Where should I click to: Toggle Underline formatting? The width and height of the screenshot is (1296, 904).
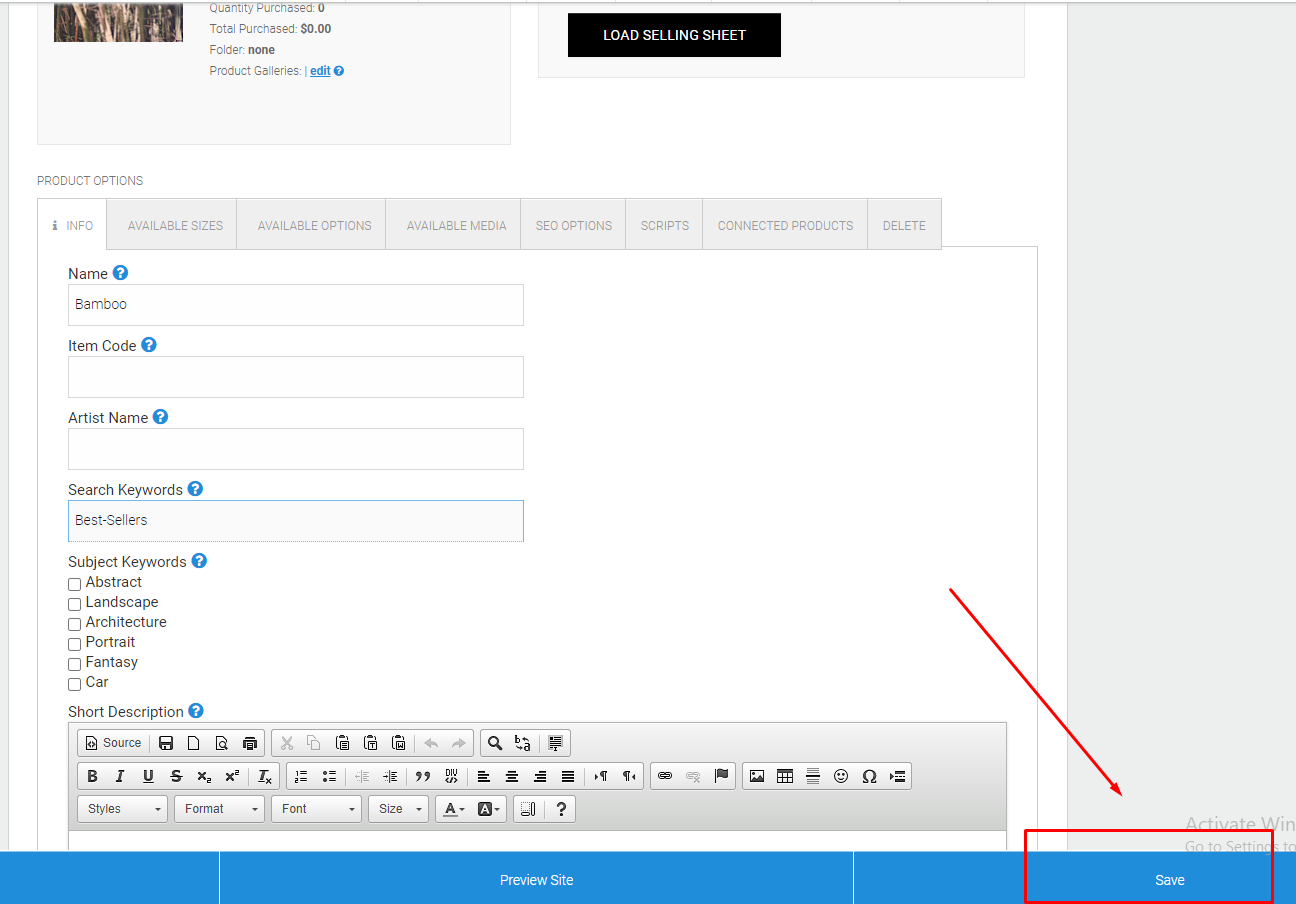pyautogui.click(x=148, y=776)
